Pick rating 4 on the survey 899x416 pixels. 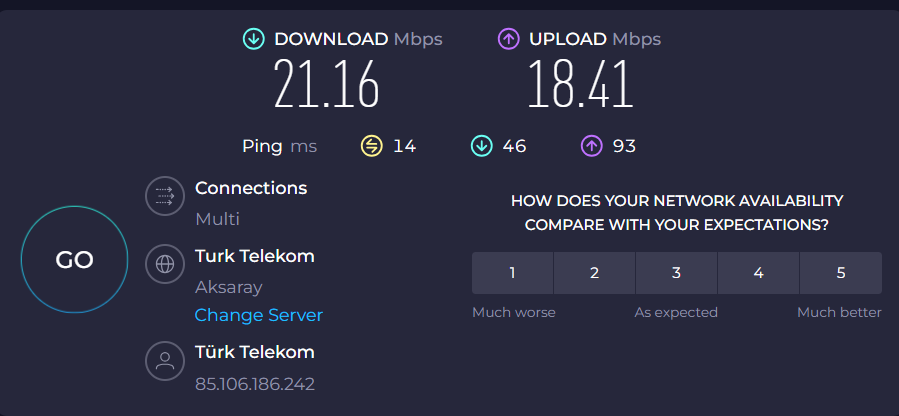758,273
